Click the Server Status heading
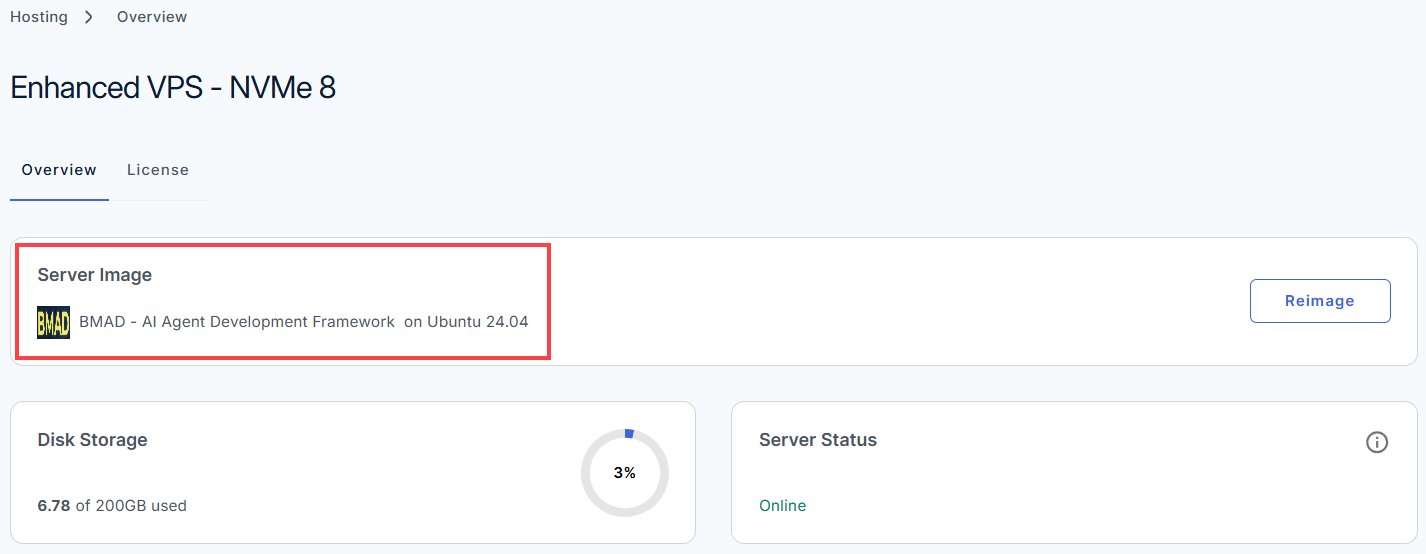 click(818, 440)
